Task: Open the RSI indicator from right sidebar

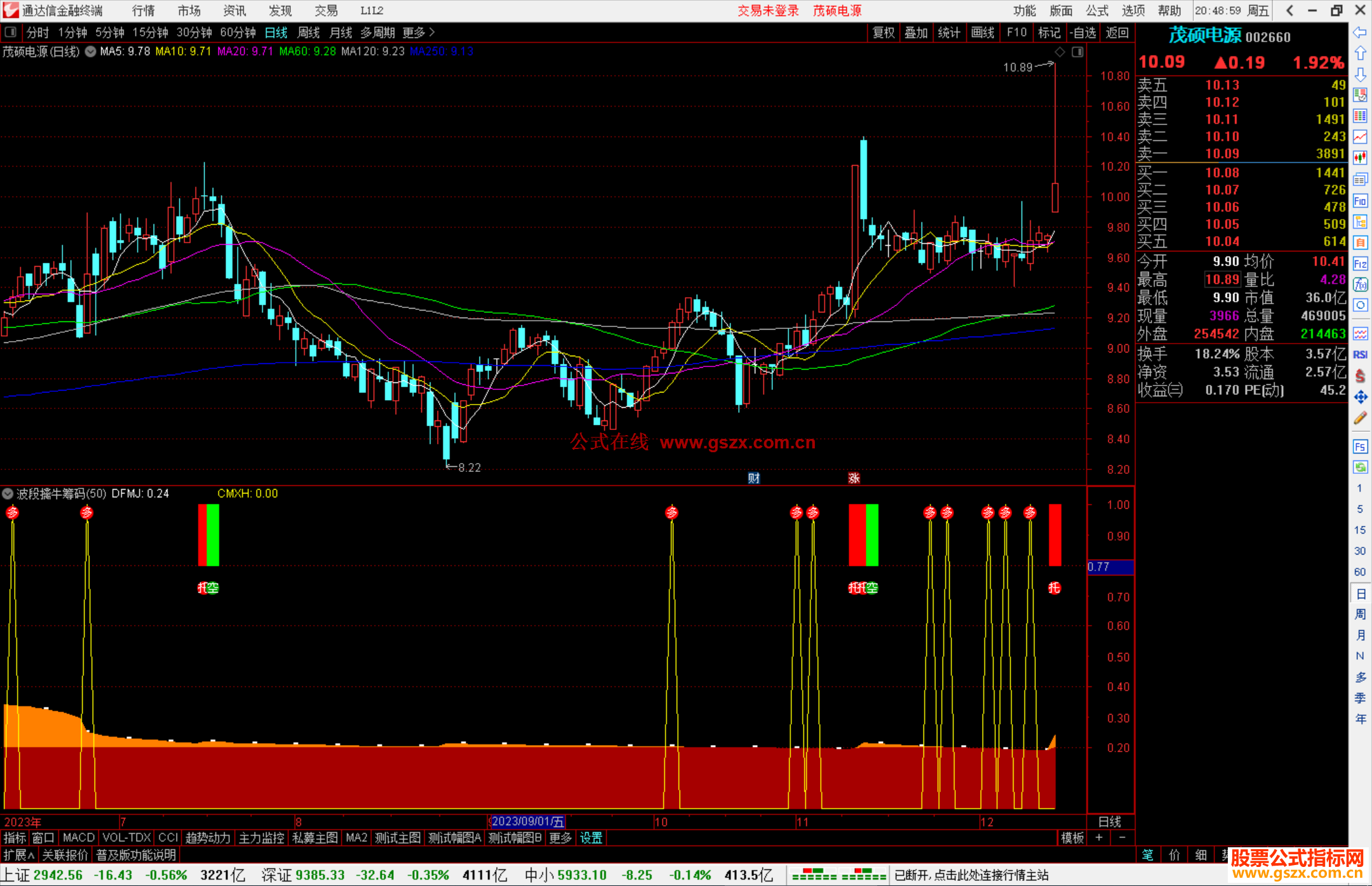Action: 1360,354
